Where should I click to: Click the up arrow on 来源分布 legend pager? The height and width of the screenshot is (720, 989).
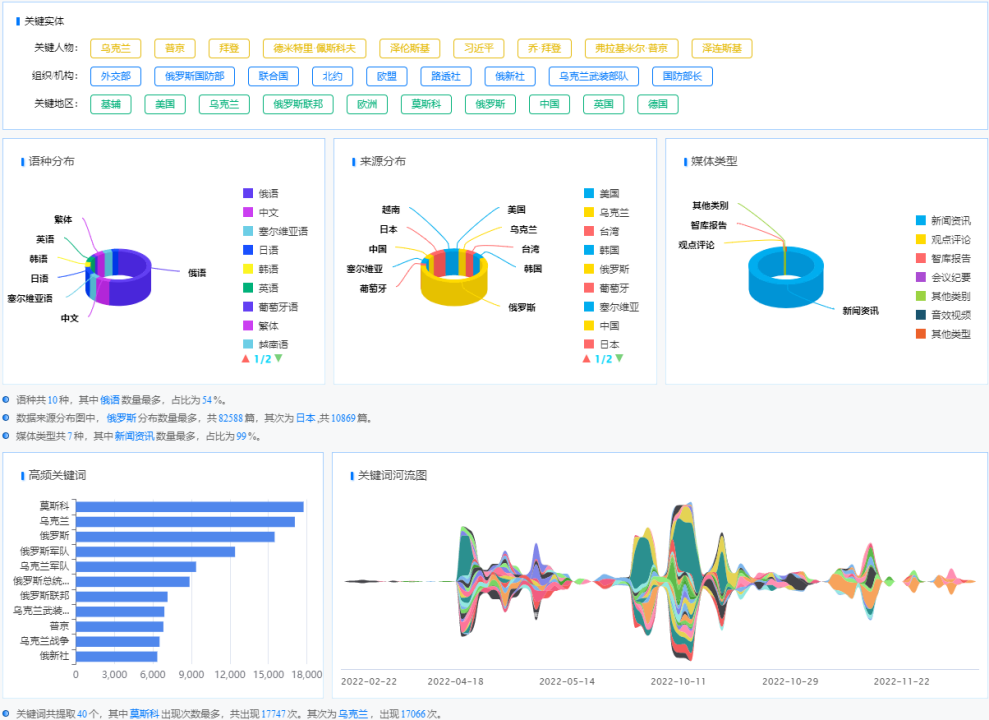586,358
